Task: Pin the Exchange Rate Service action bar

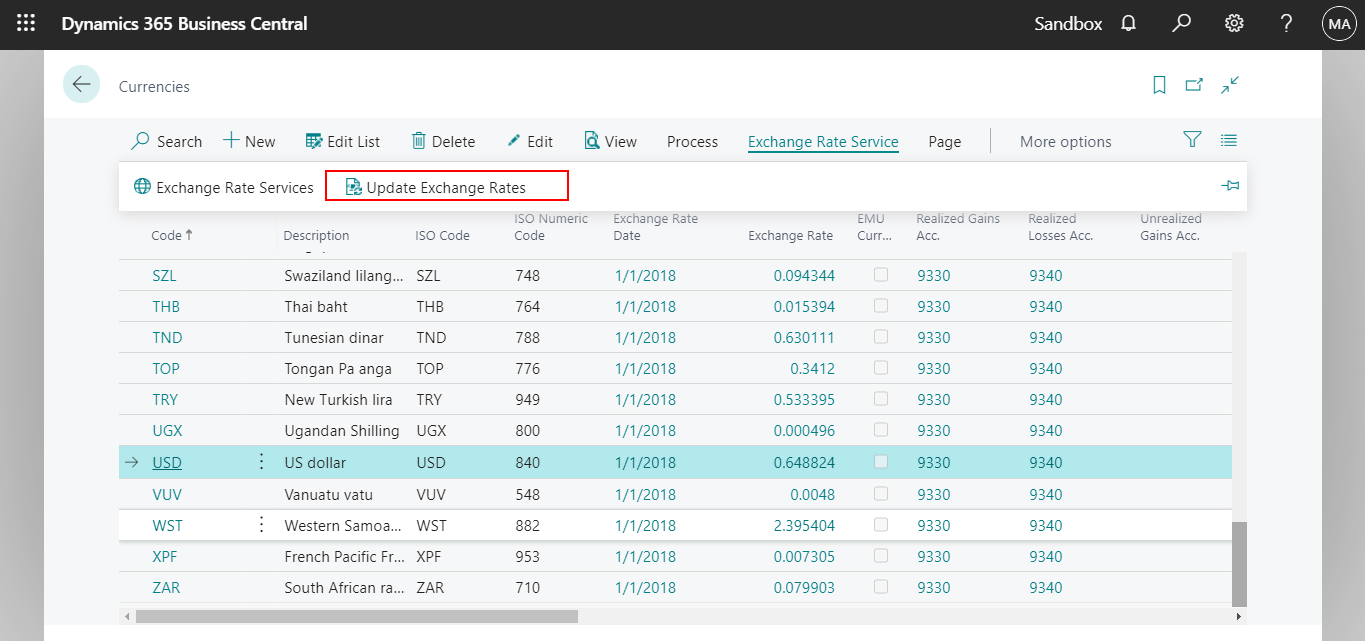Action: click(1229, 186)
